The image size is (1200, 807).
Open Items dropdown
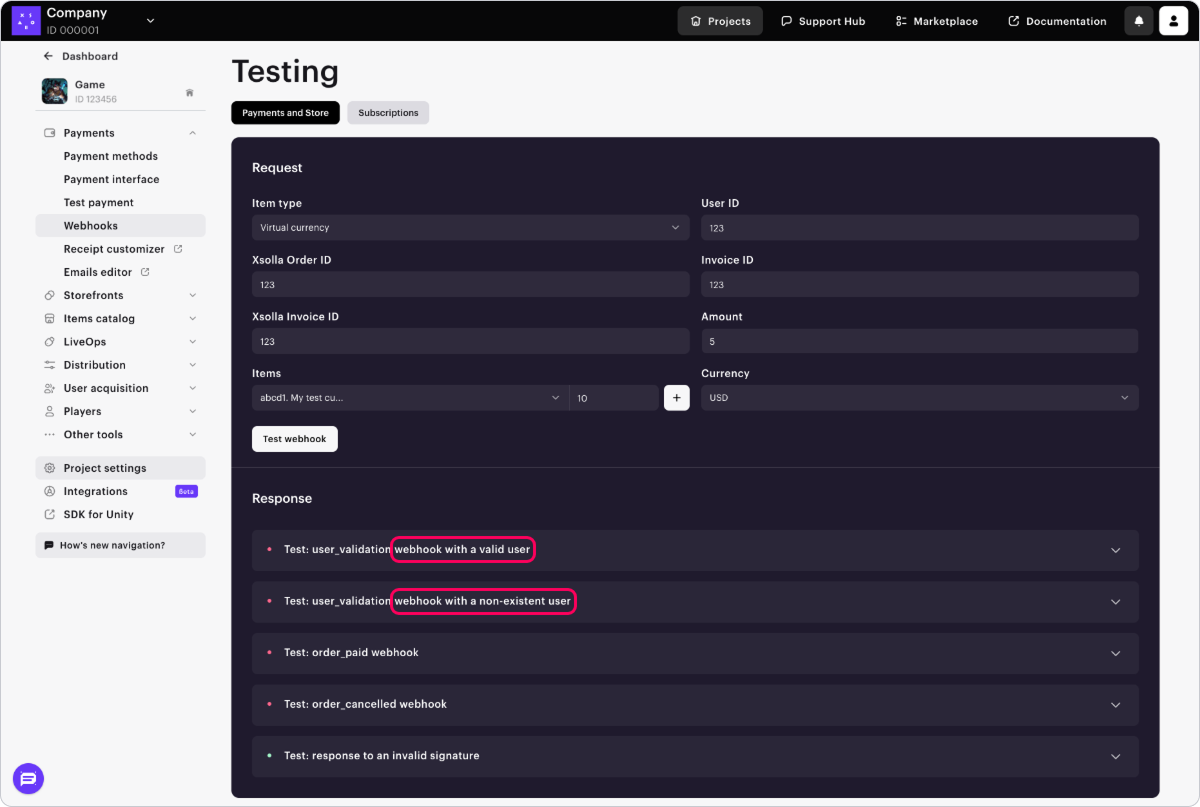pyautogui.click(x=410, y=398)
